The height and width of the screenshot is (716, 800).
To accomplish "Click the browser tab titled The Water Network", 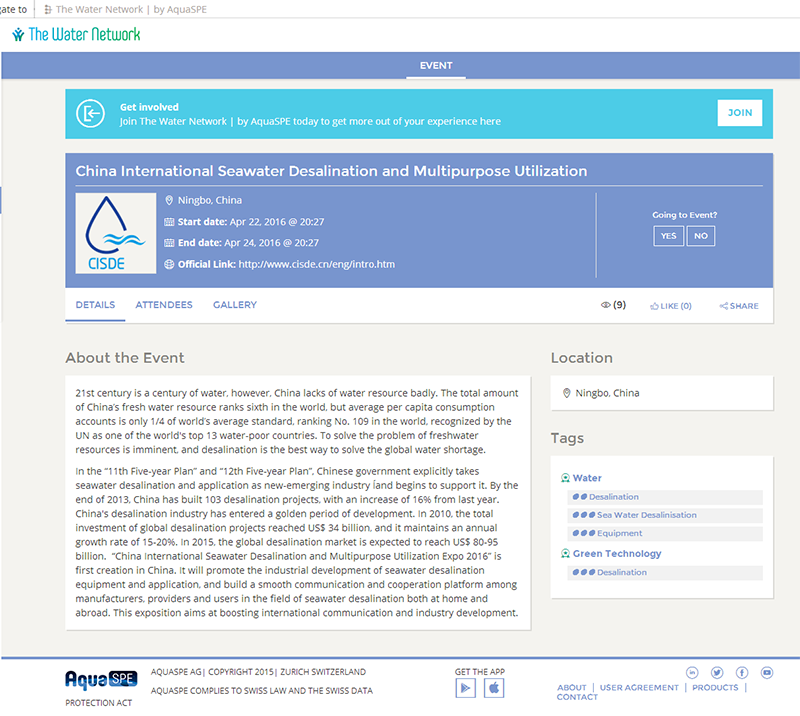I will [126, 9].
